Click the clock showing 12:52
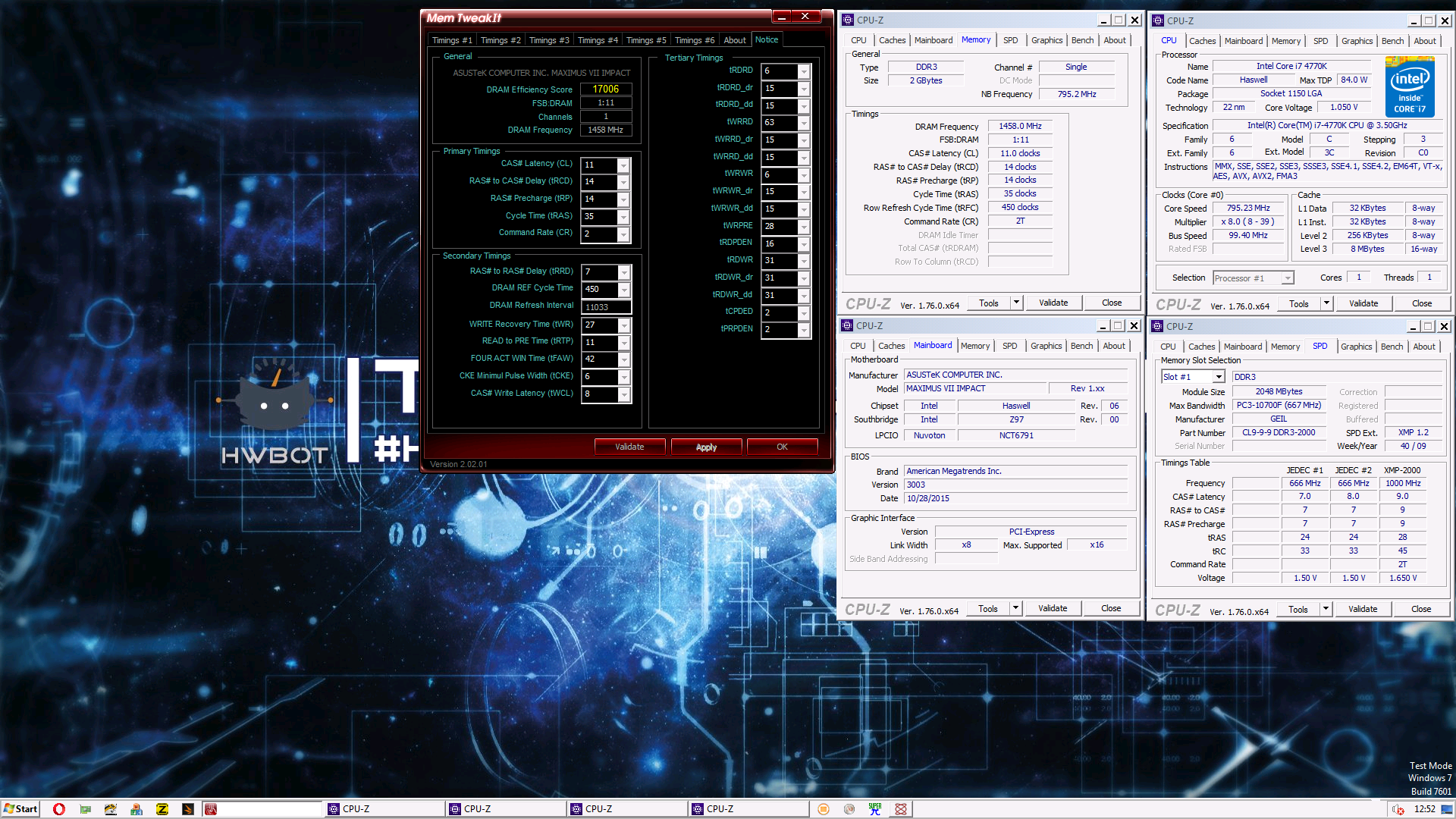Viewport: 1456px width, 819px height. pyautogui.click(x=1424, y=809)
